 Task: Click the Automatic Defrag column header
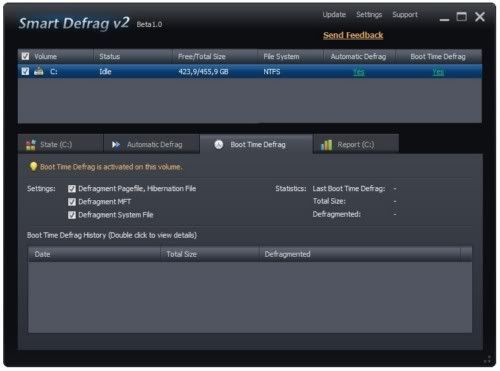point(359,56)
